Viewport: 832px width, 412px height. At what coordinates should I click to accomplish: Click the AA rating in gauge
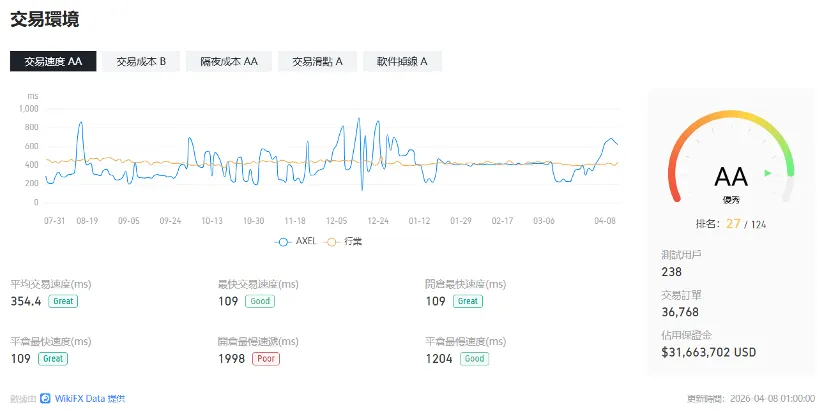tap(731, 177)
